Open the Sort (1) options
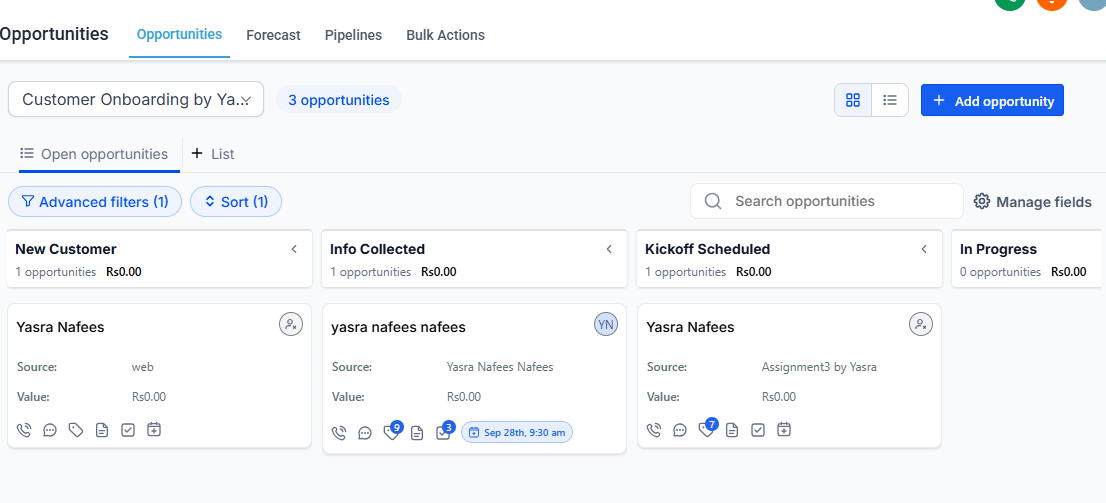The width and height of the screenshot is (1106, 503). click(236, 202)
